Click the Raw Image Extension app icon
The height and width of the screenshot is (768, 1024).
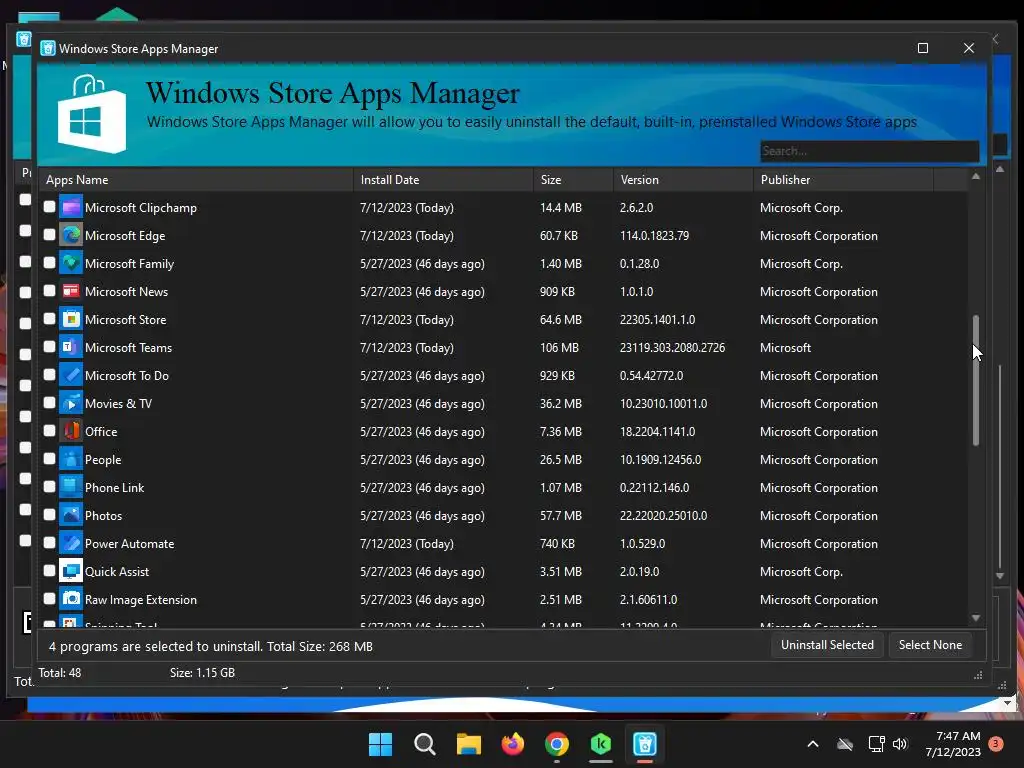coord(71,600)
